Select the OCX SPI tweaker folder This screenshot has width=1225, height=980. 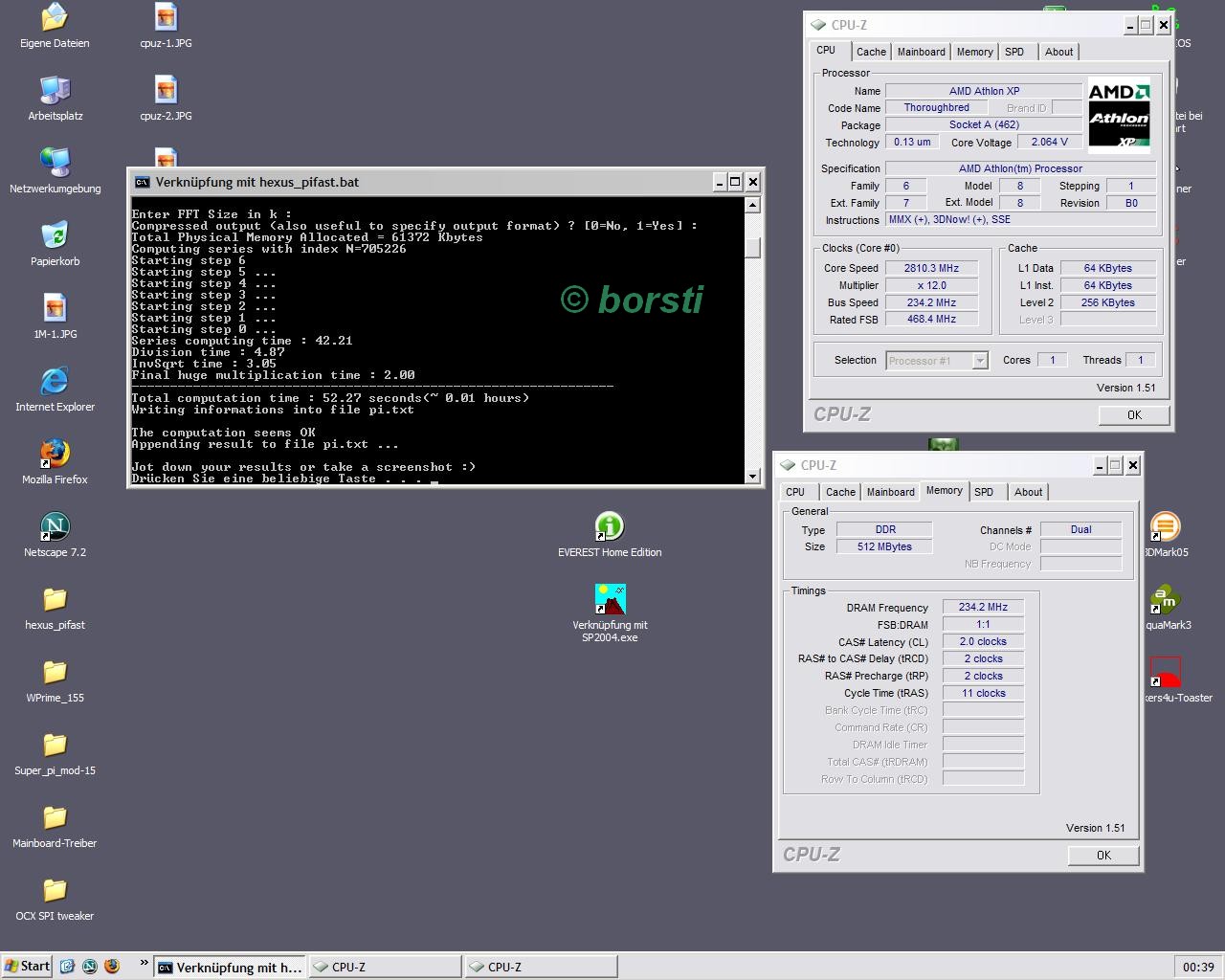click(55, 891)
